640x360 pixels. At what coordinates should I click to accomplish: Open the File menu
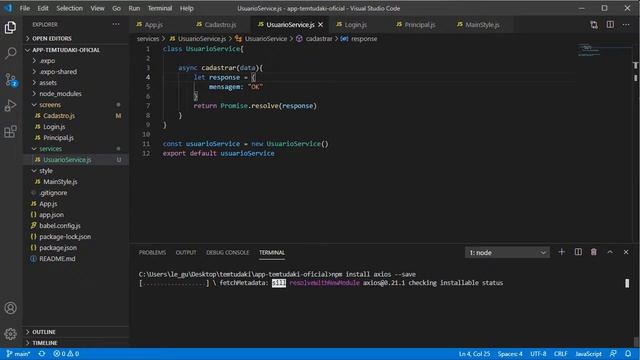click(24, 8)
